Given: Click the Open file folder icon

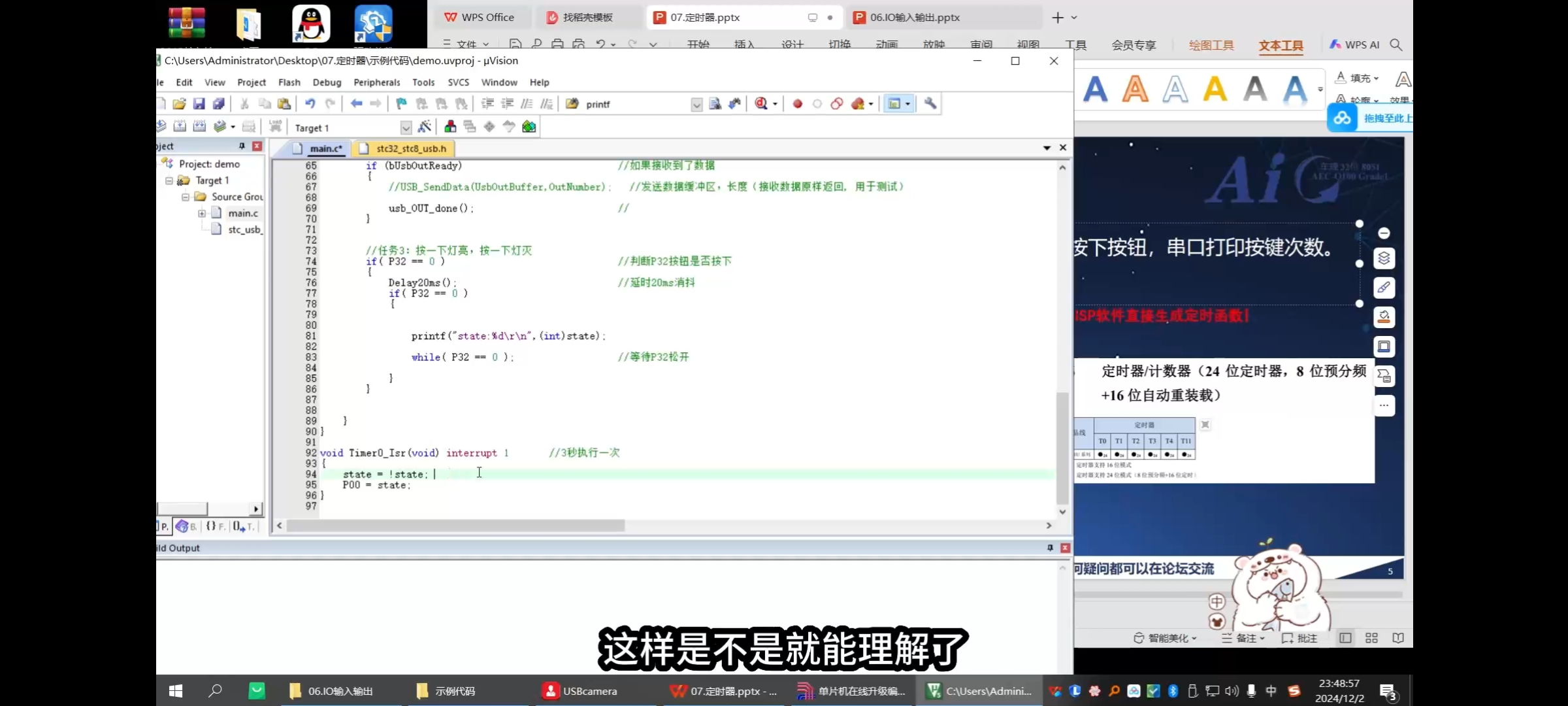Looking at the screenshot, I should tap(179, 104).
